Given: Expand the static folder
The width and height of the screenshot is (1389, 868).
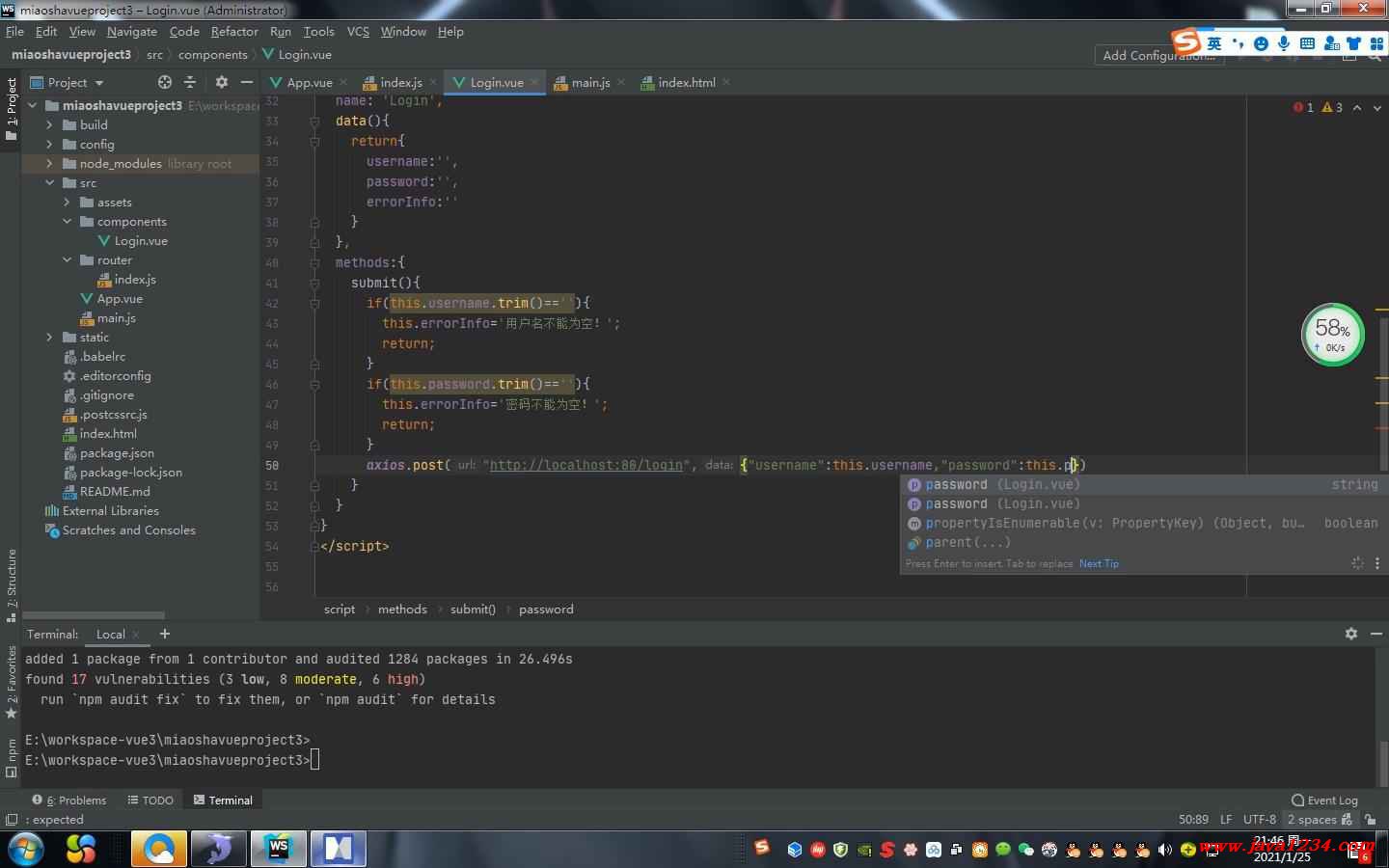Looking at the screenshot, I should pyautogui.click(x=49, y=337).
